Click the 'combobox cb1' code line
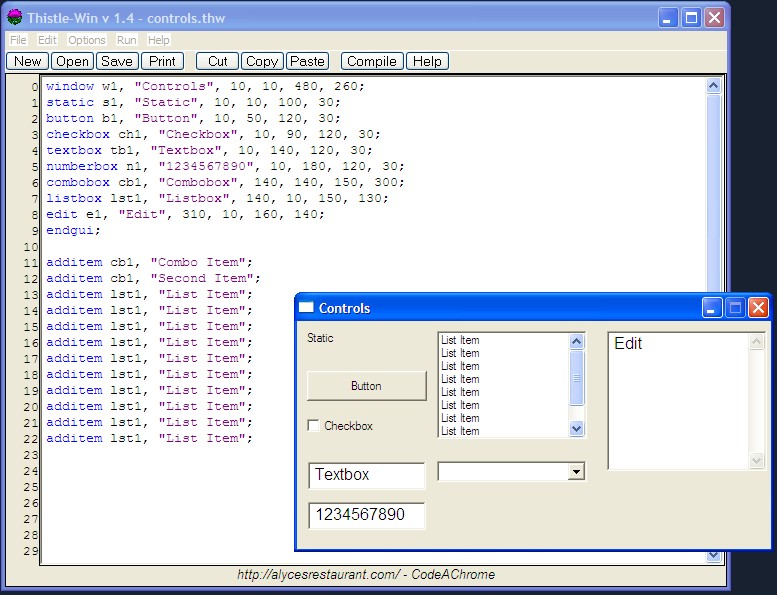This screenshot has width=777, height=595. click(x=225, y=182)
